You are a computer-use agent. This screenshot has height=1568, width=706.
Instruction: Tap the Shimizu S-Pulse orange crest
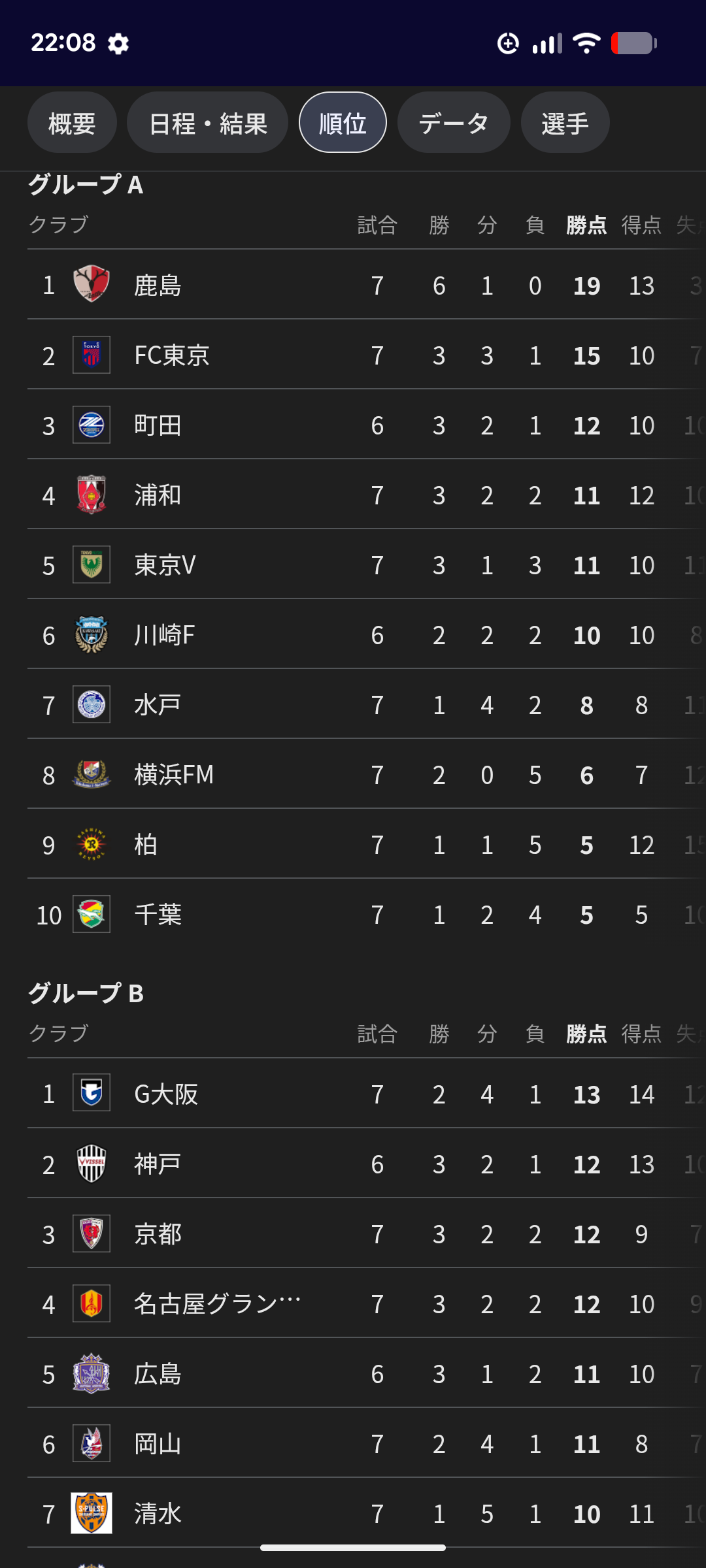pyautogui.click(x=91, y=1512)
